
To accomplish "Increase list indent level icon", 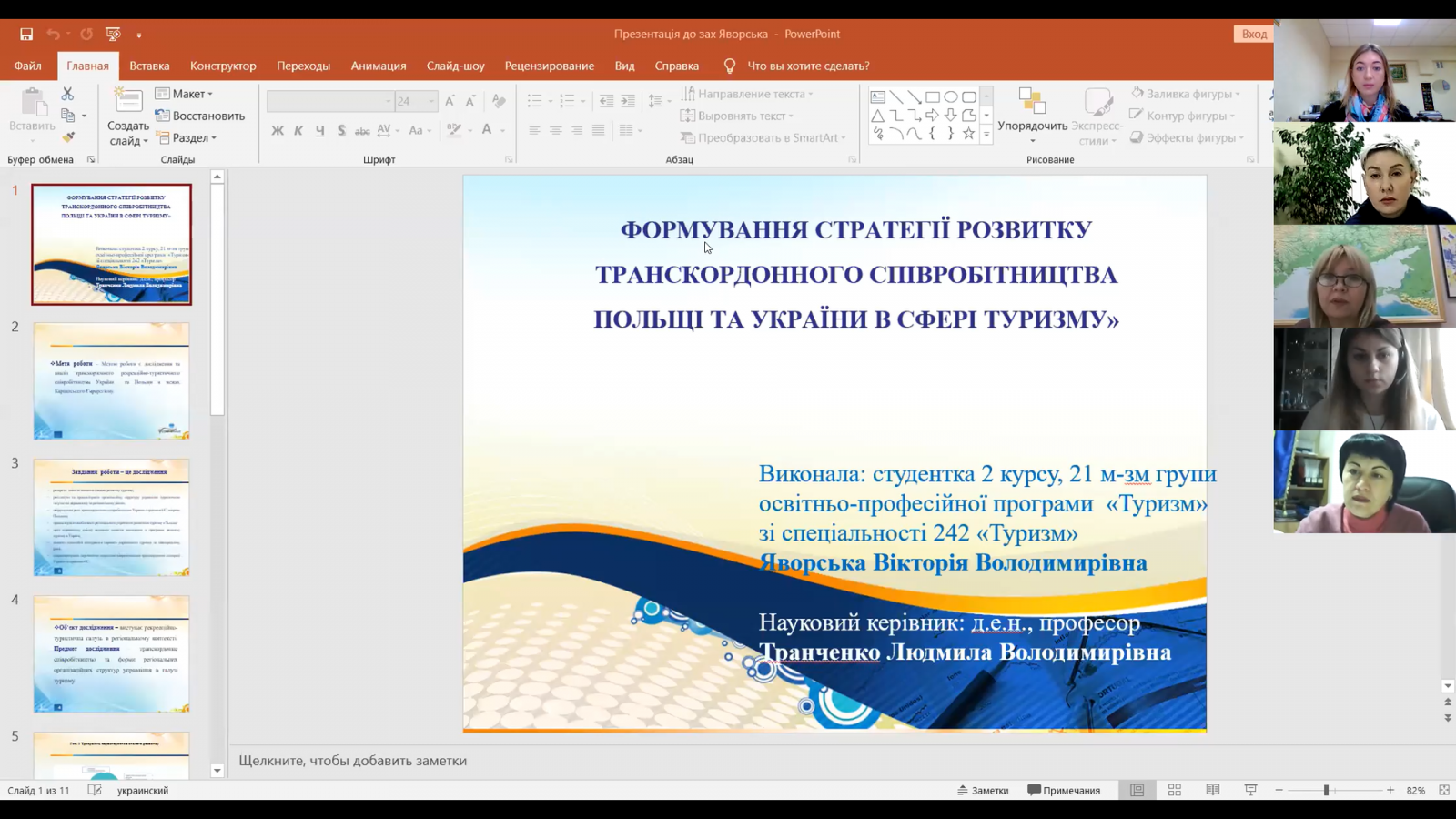I will click(x=628, y=101).
